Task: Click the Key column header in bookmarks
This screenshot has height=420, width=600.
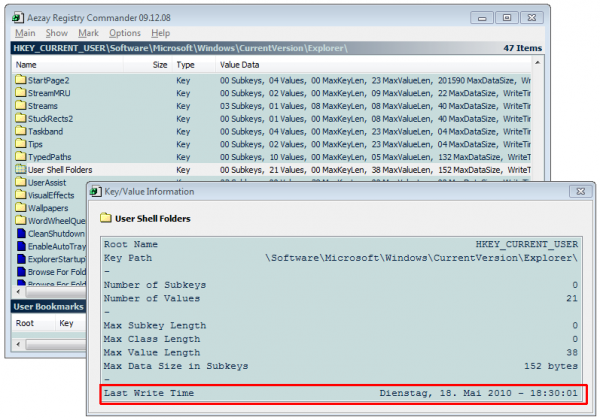Action: pos(71,323)
